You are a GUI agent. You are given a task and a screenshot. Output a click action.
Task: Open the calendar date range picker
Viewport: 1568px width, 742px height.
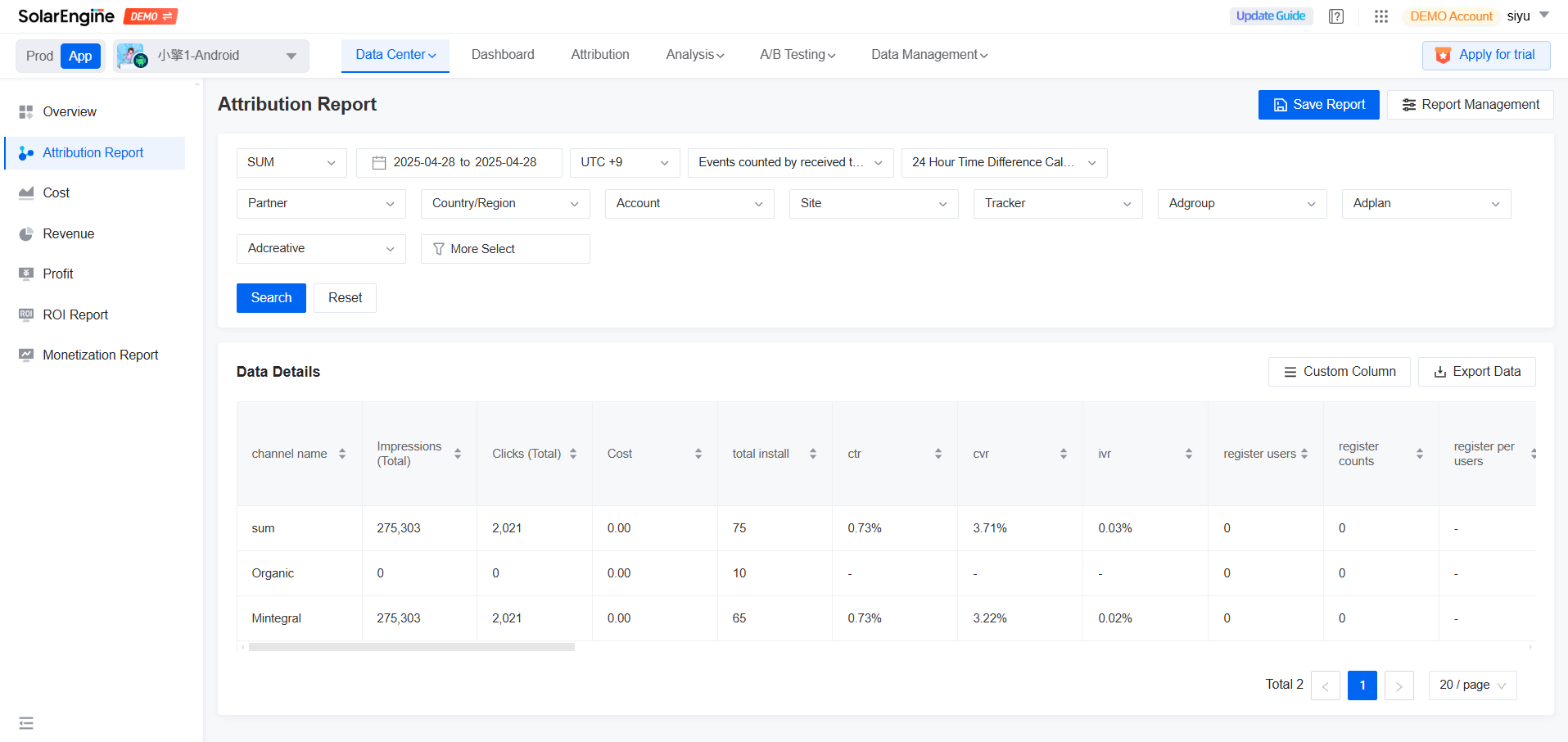[x=378, y=162]
